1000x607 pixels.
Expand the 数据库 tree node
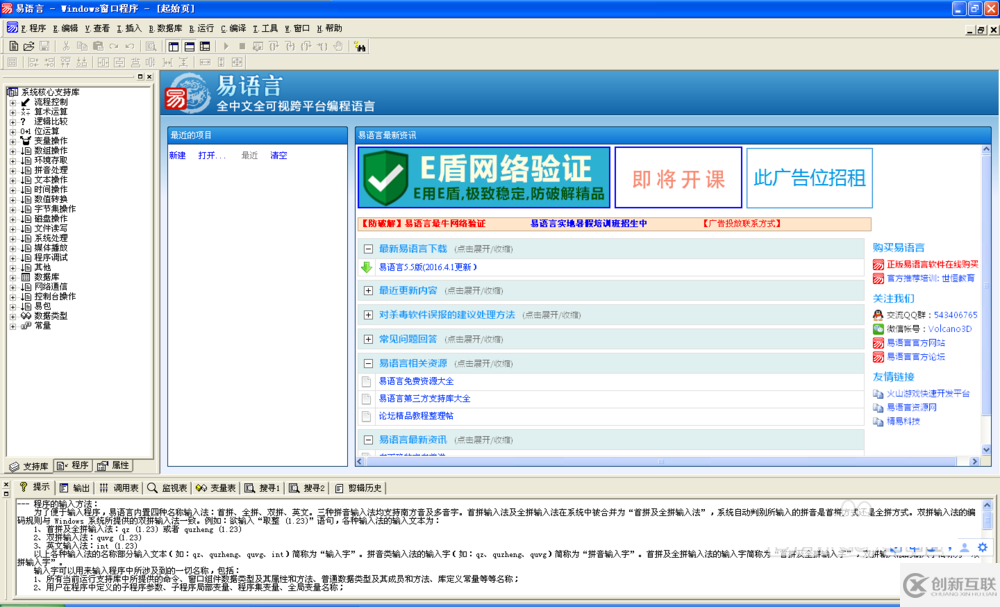(x=13, y=277)
